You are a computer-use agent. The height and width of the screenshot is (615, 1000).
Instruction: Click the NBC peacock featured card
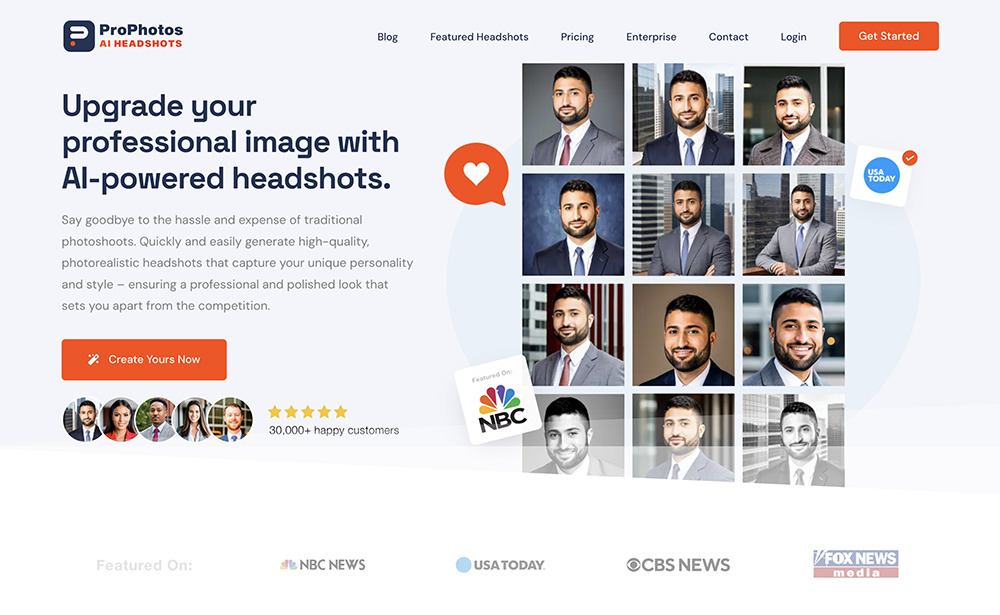click(498, 400)
